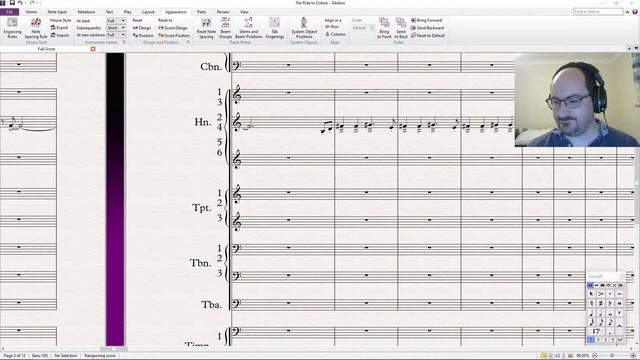
Task: Switch to voice 3 on keypad
Action: coord(606,340)
